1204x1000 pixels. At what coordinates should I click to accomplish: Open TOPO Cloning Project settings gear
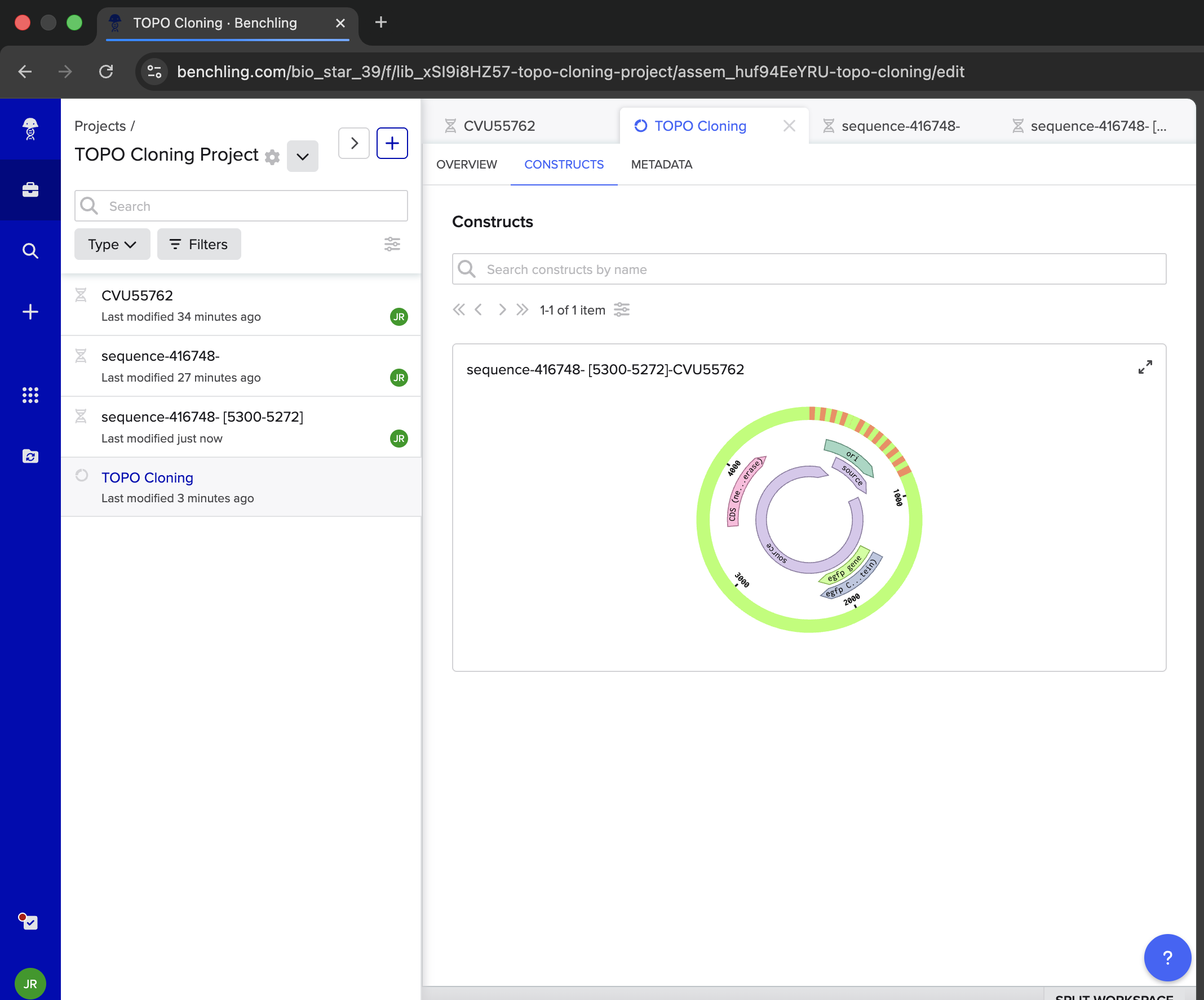[x=272, y=157]
